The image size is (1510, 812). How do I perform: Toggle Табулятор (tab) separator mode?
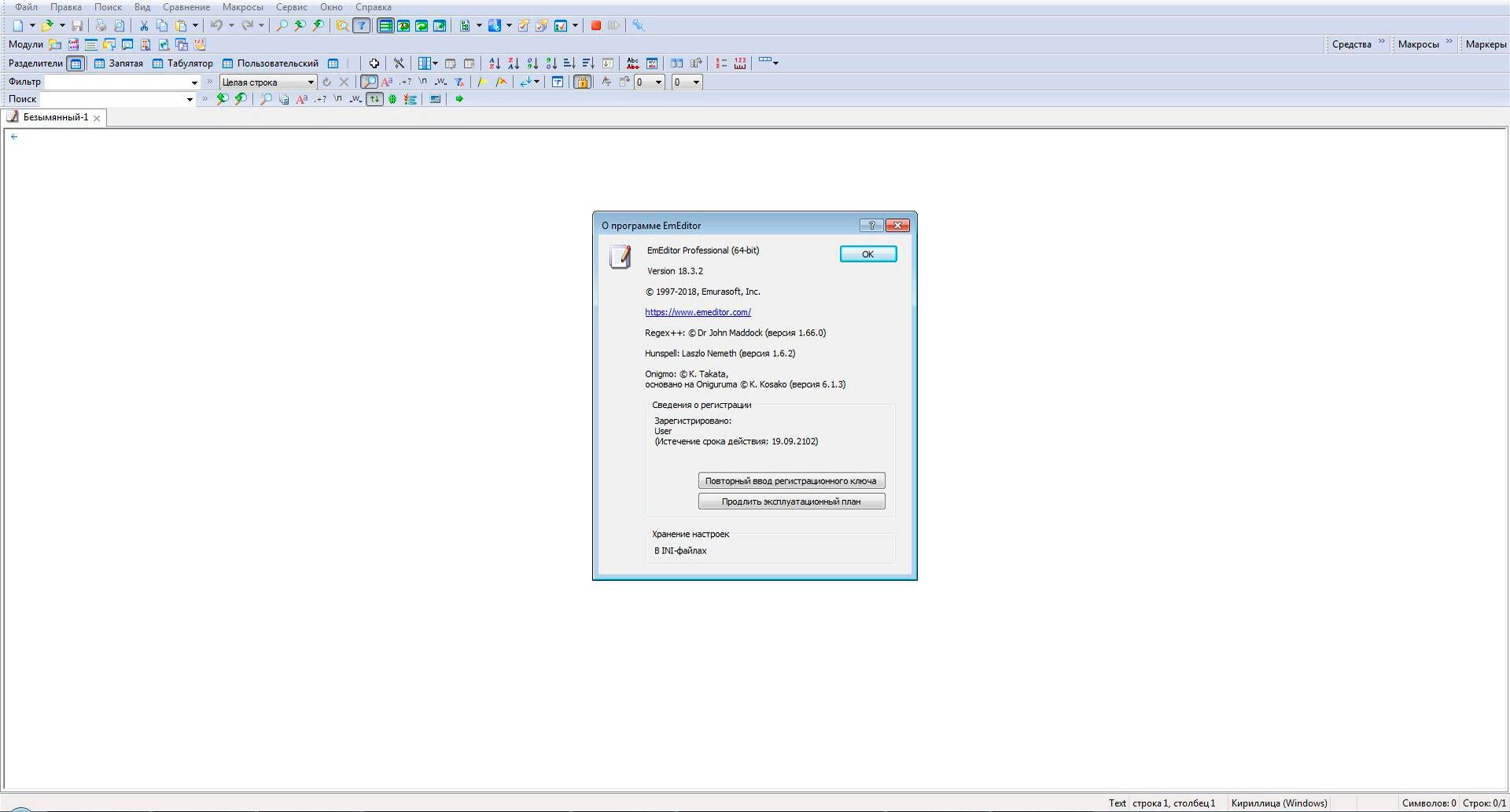pos(182,63)
